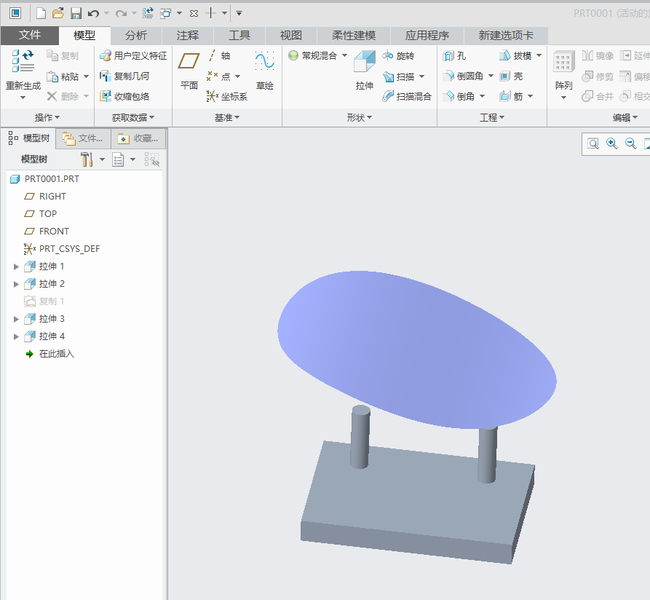Open the 倒圆角 dropdown arrow

(491, 75)
